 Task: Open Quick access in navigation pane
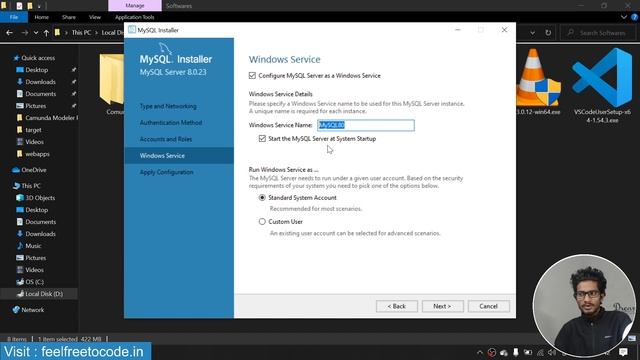click(38, 58)
